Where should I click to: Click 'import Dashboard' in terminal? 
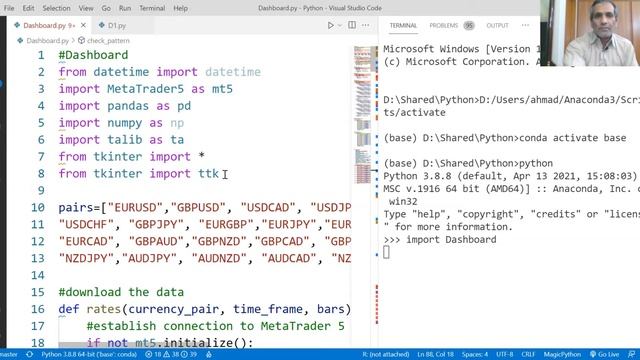coord(451,240)
